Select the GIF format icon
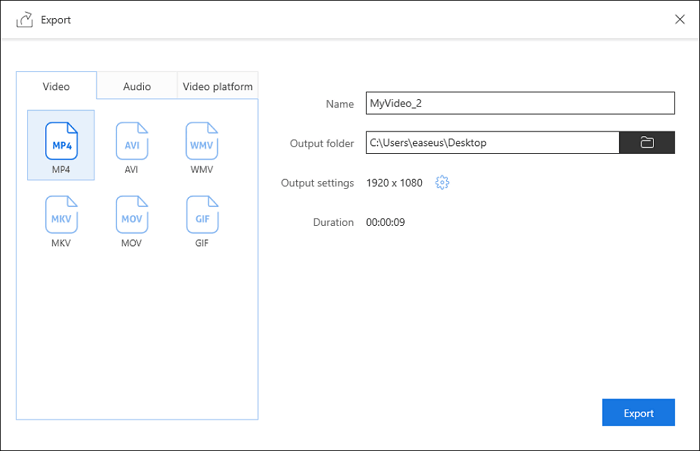 201,217
